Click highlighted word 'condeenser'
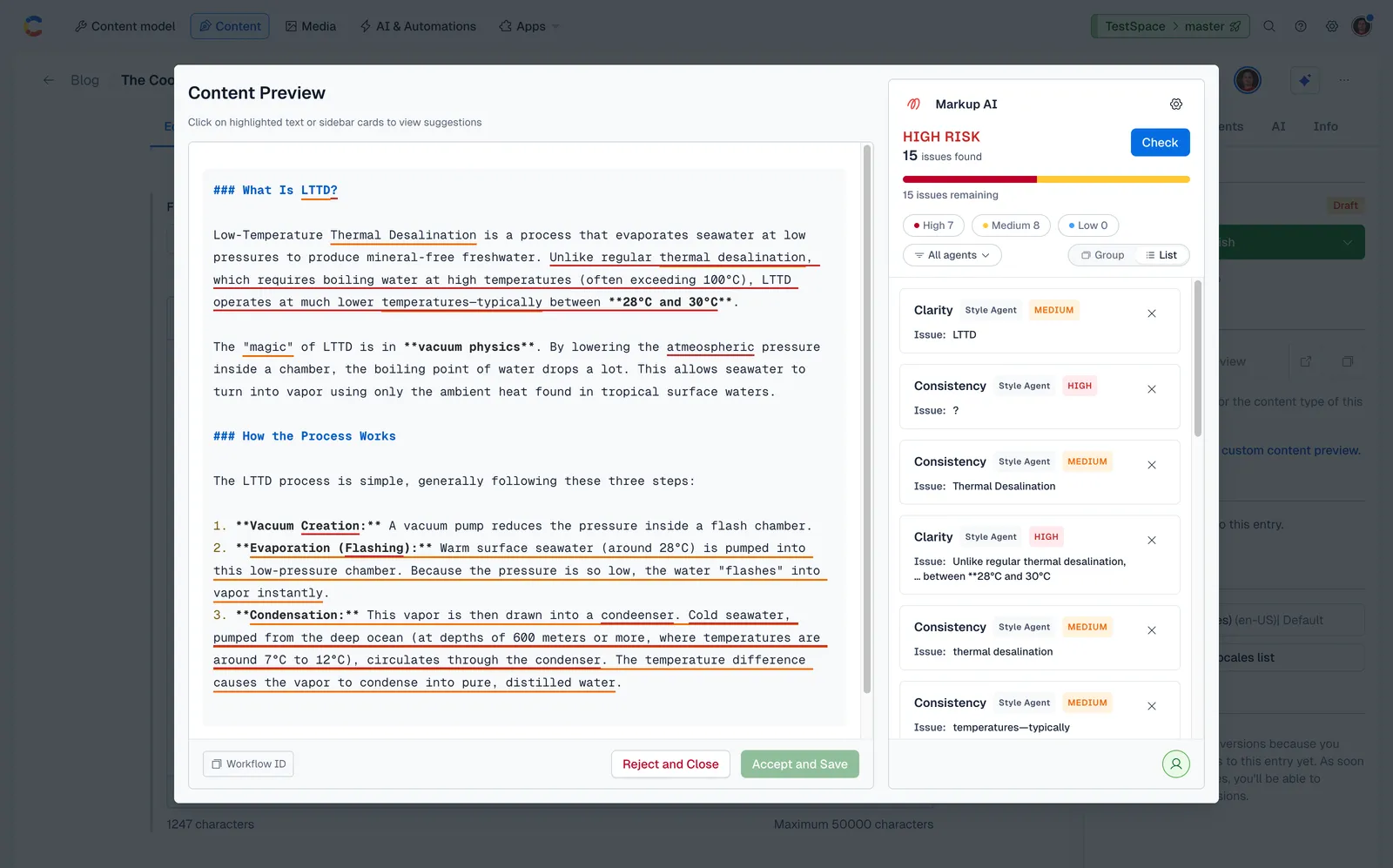Screen dimensions: 1393x868 [637, 615]
